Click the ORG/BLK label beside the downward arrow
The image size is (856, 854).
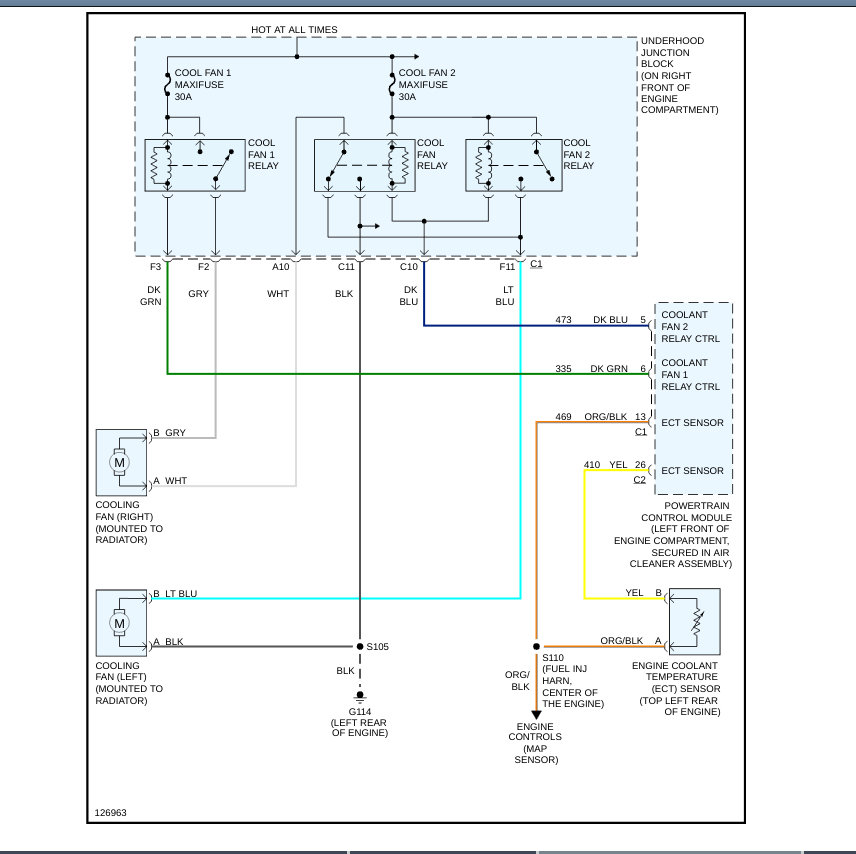pos(518,680)
